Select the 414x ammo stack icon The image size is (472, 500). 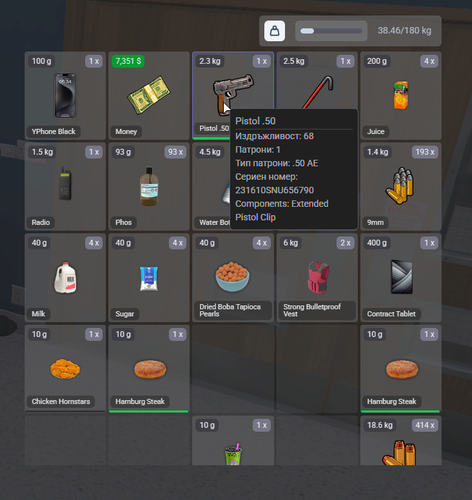tap(399, 453)
